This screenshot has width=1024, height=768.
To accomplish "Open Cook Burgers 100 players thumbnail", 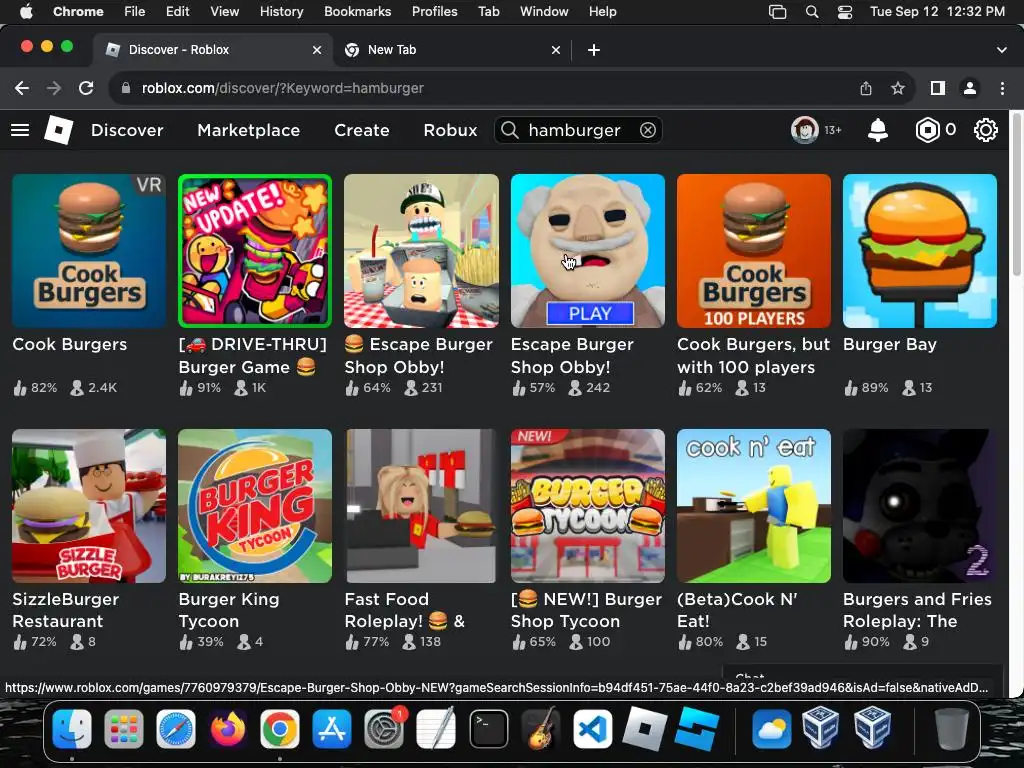I will point(754,251).
